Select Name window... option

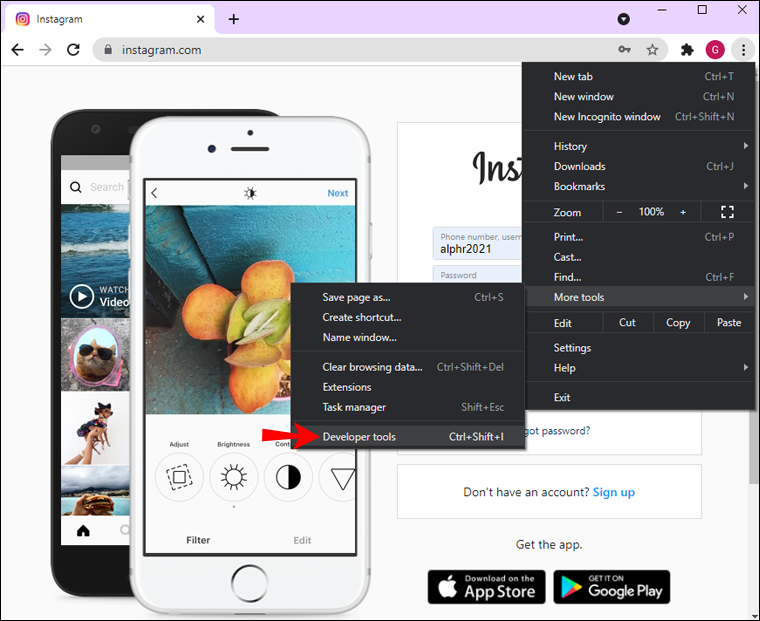pyautogui.click(x=408, y=337)
